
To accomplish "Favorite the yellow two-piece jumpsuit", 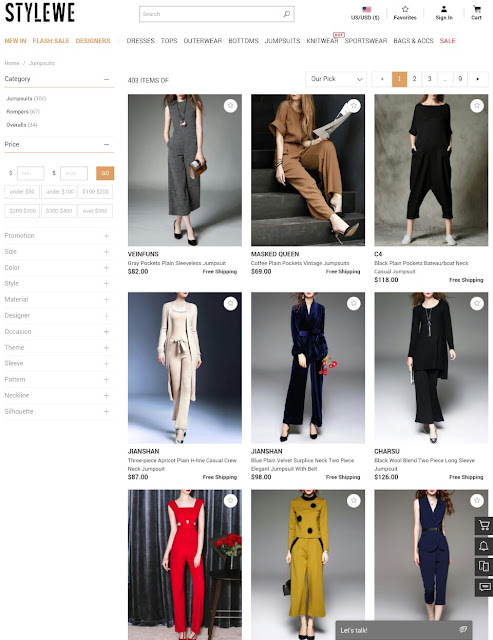I will click(354, 500).
